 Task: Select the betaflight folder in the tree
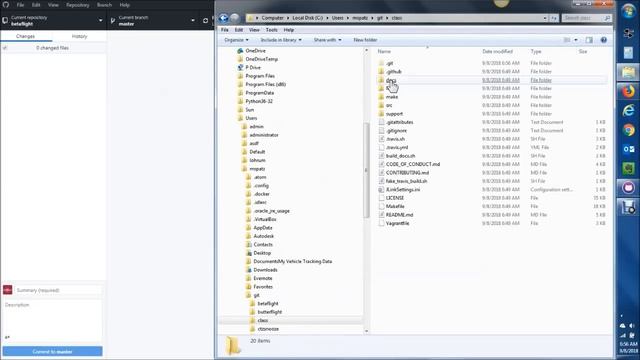[268, 304]
